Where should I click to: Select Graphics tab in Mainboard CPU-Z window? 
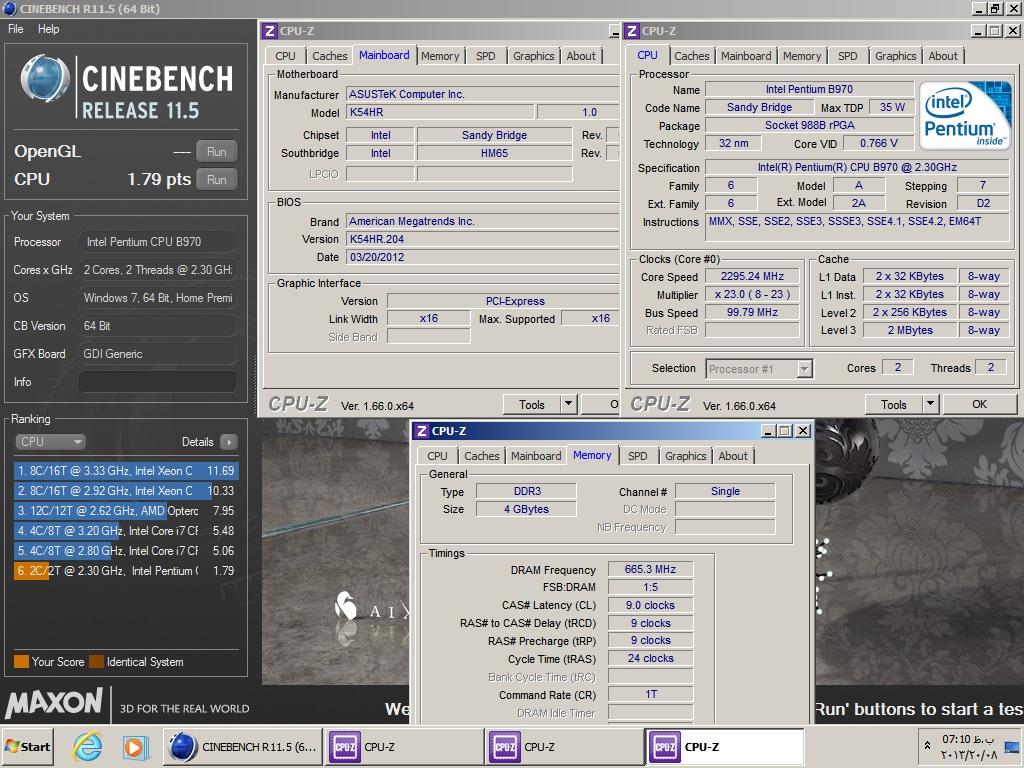(534, 56)
